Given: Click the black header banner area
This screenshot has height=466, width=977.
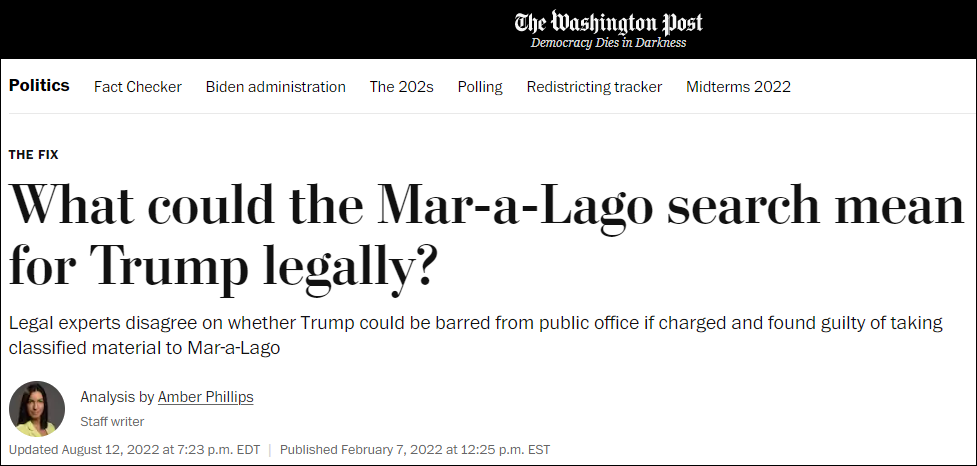Looking at the screenshot, I should [x=488, y=29].
